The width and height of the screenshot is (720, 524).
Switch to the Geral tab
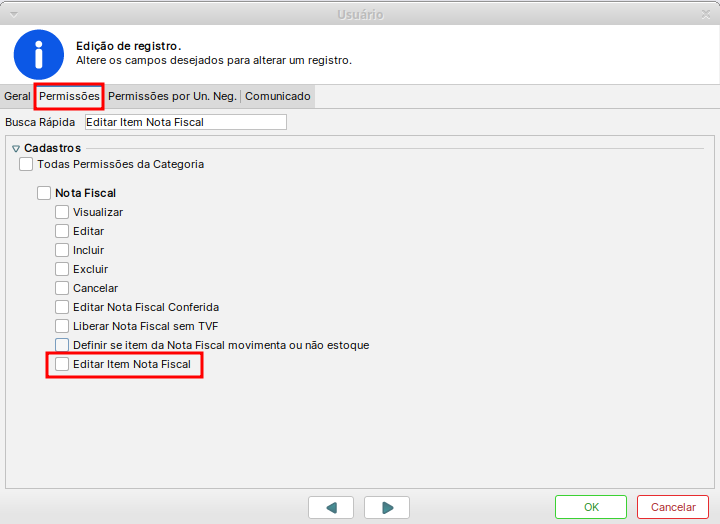pos(17,96)
